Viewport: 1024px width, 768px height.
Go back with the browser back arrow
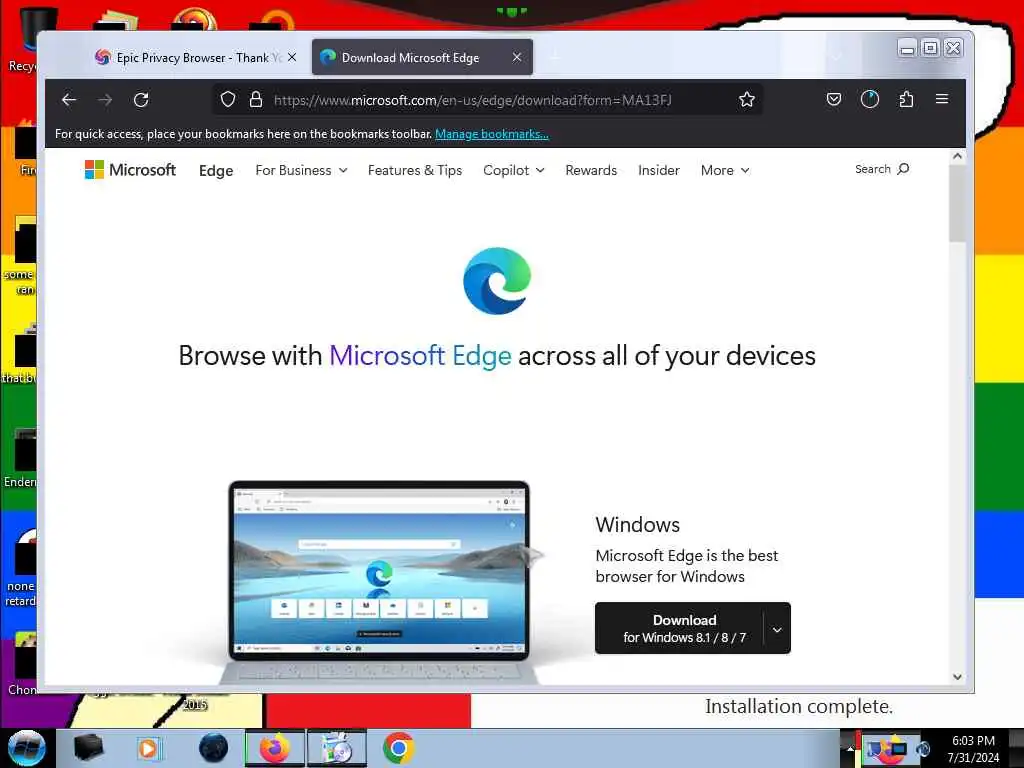pos(69,99)
